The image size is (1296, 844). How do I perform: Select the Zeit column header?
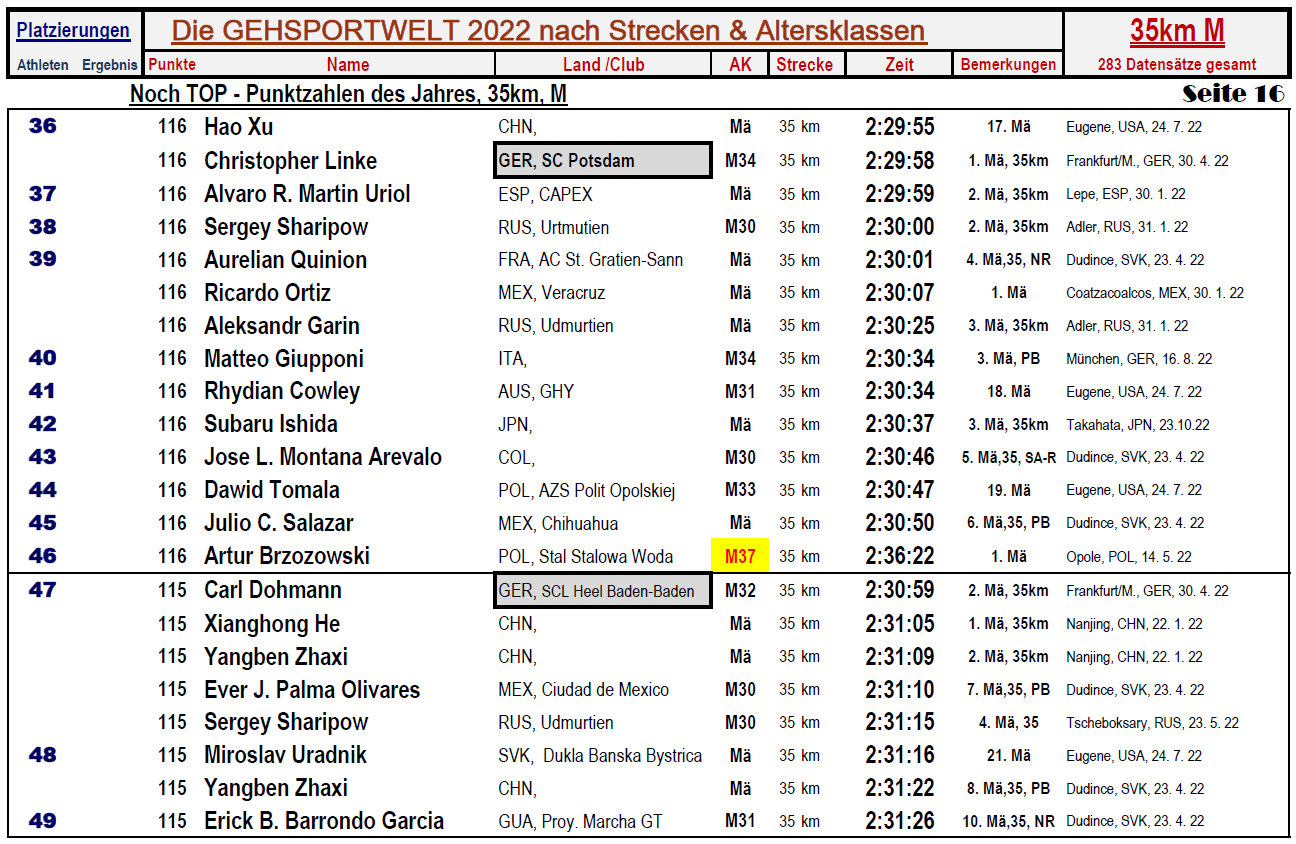pyautogui.click(x=899, y=65)
